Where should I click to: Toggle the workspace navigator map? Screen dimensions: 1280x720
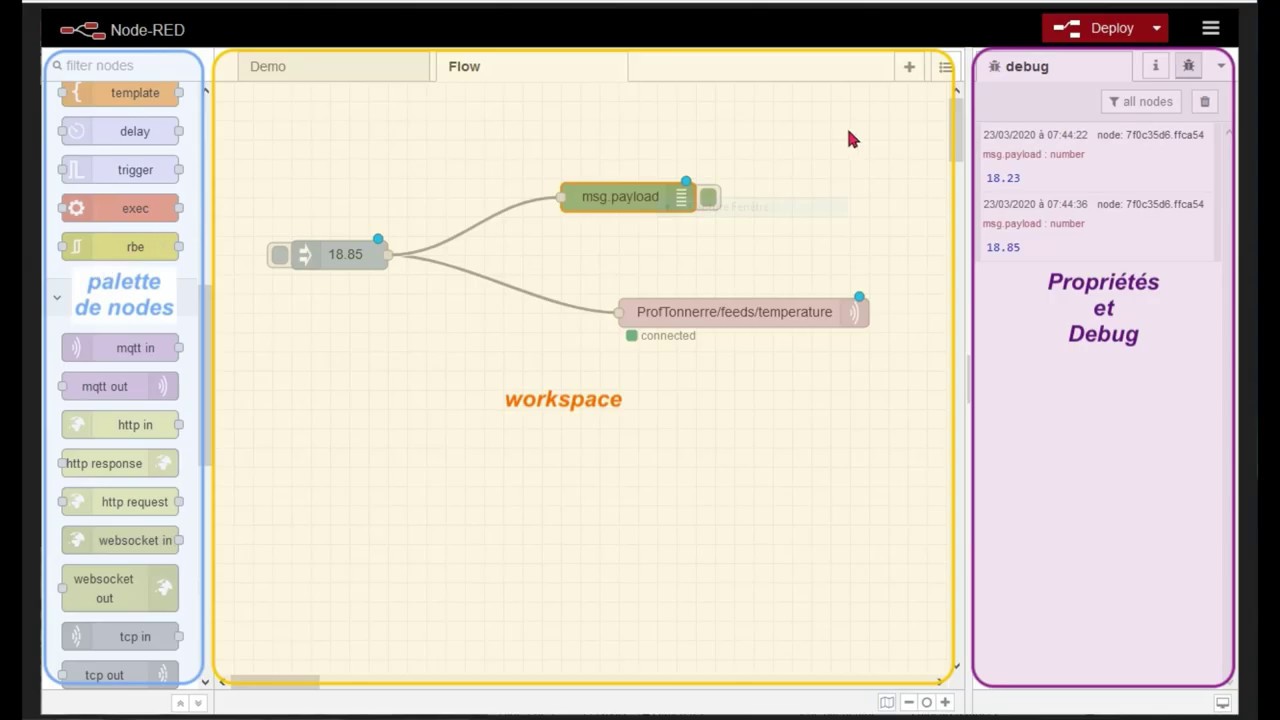coord(886,702)
